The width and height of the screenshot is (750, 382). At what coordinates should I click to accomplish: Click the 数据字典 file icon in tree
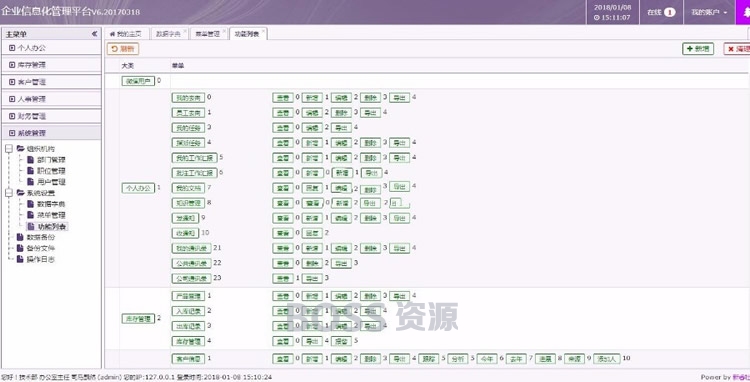(30, 204)
